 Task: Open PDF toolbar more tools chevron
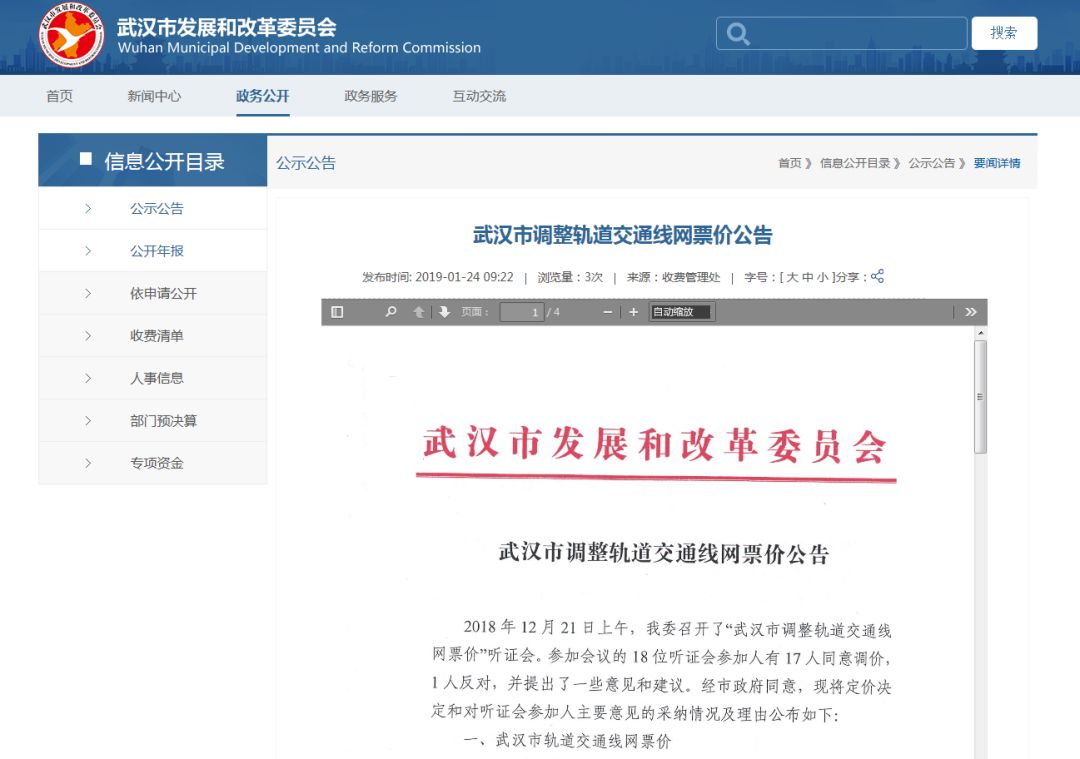coord(970,312)
